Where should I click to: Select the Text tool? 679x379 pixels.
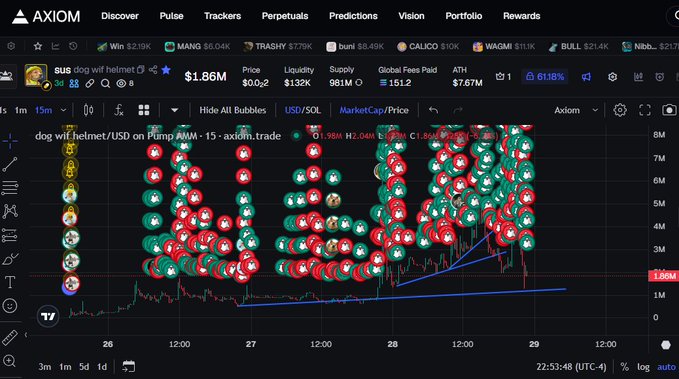pos(10,282)
